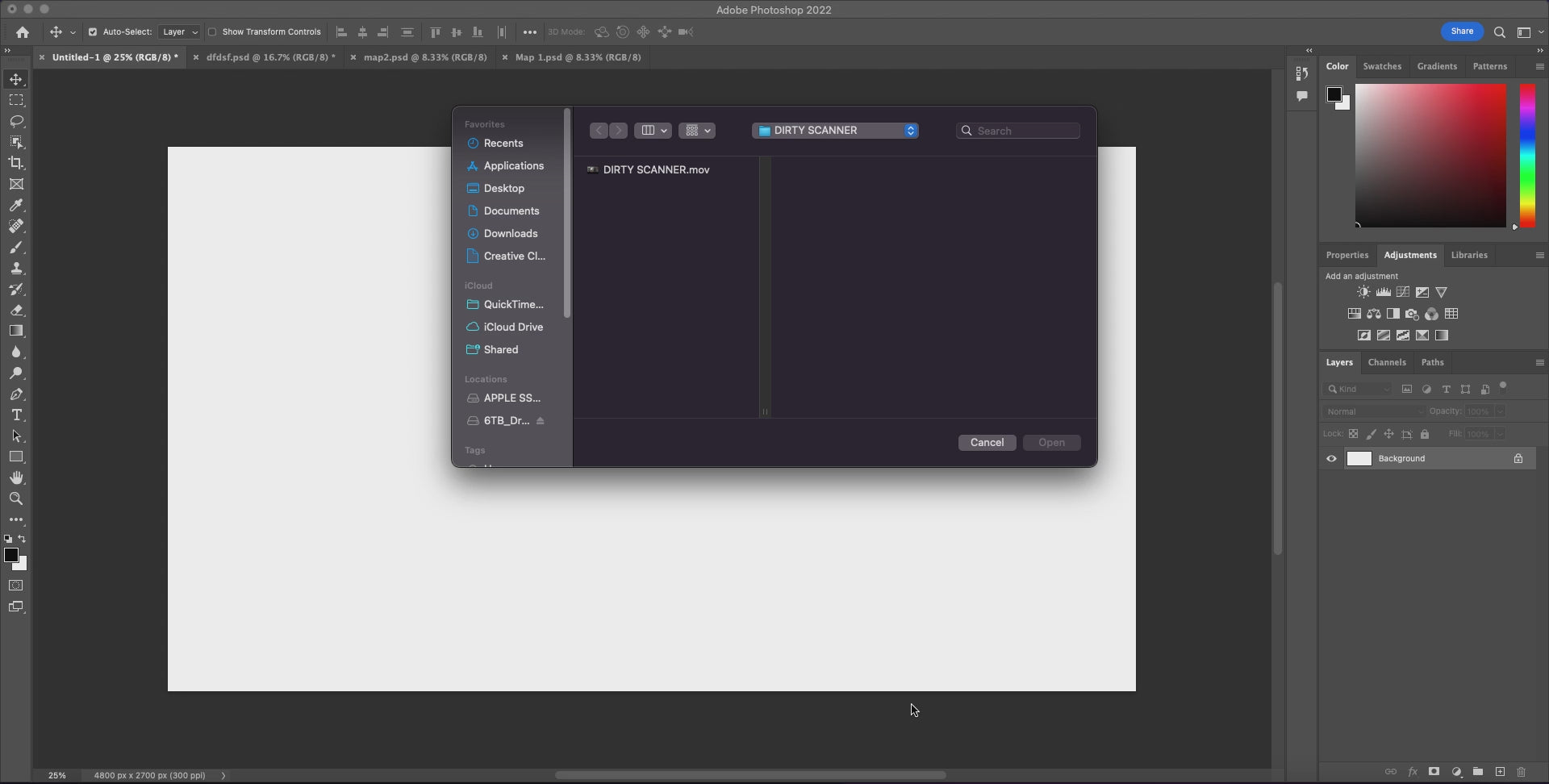The height and width of the screenshot is (784, 1549).
Task: Select the Rectangular Marquee tool
Action: point(16,100)
